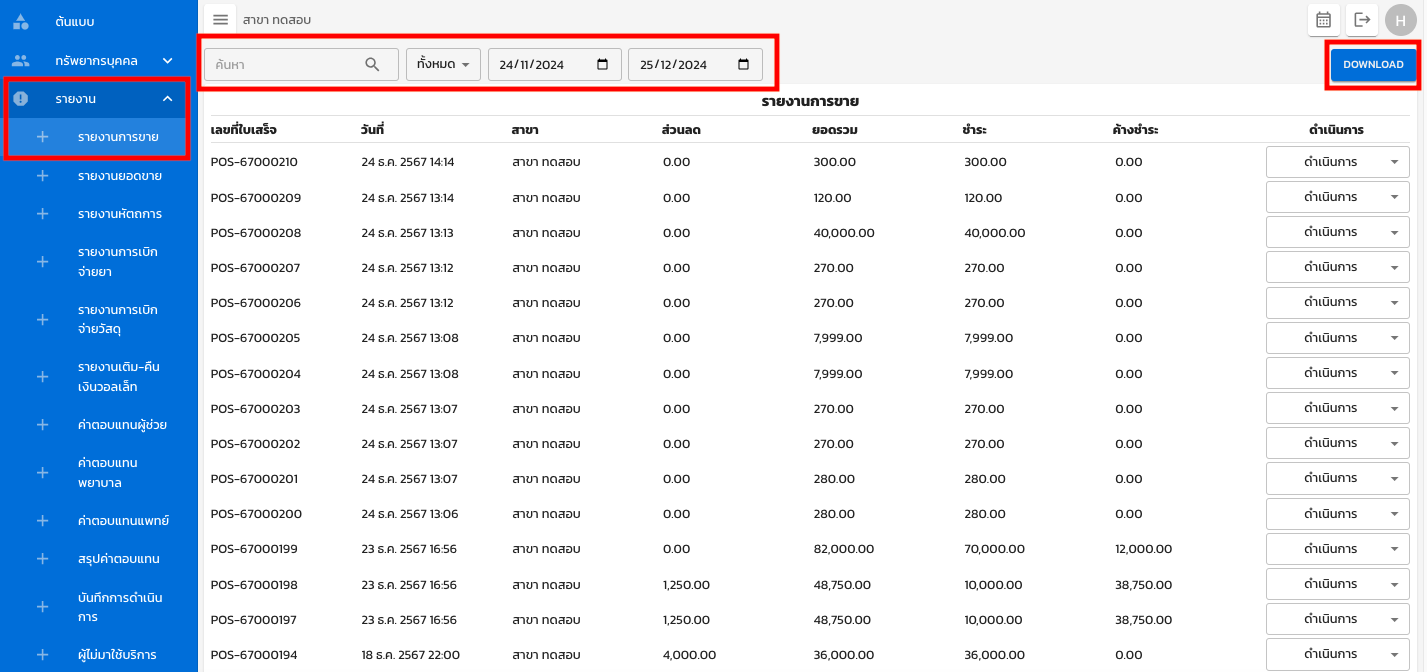
Task: Select receipt number POS-67000208
Action: click(x=254, y=233)
